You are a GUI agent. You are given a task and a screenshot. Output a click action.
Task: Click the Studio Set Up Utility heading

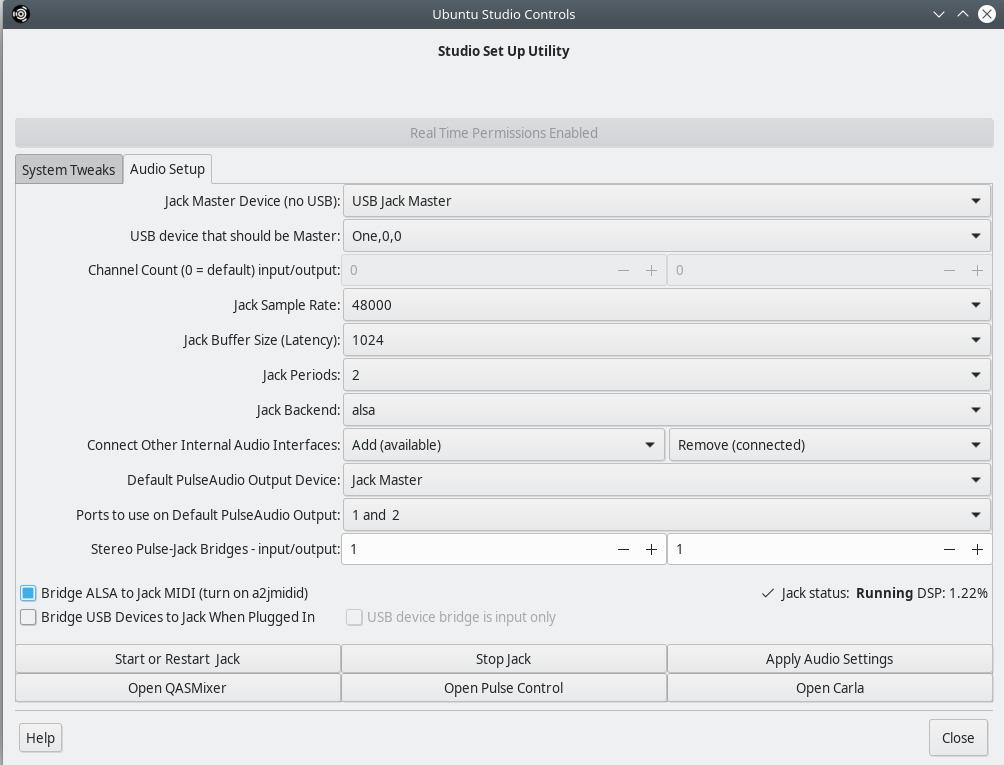pyautogui.click(x=503, y=51)
